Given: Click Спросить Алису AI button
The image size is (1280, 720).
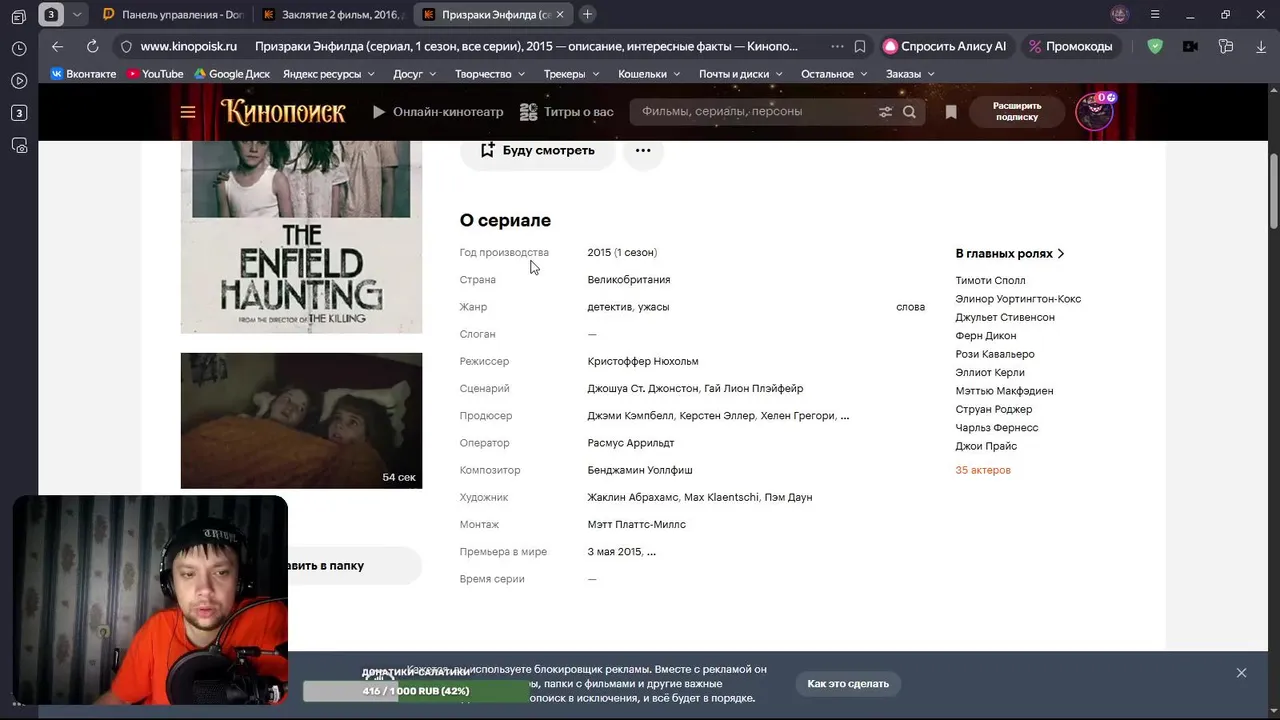Looking at the screenshot, I should pyautogui.click(x=945, y=46).
